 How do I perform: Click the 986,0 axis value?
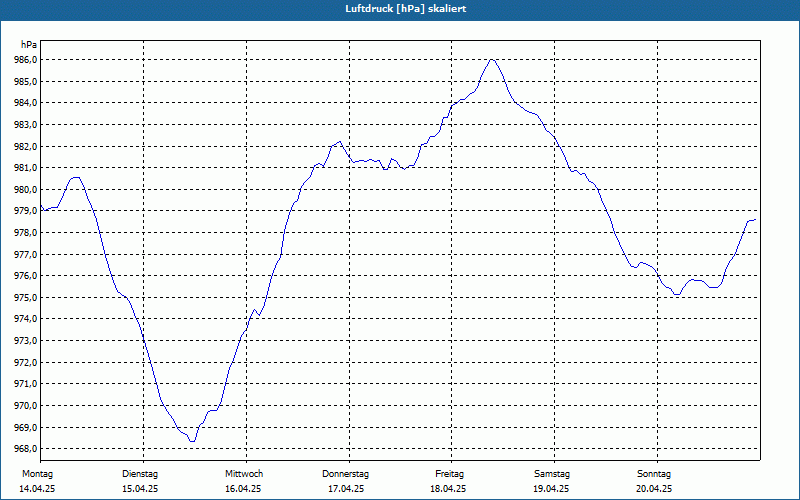(x=25, y=60)
